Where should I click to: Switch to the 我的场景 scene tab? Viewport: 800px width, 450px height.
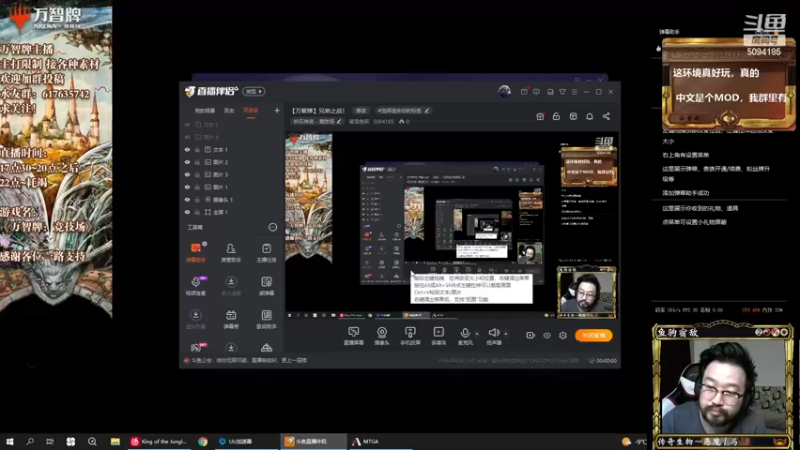click(205, 110)
